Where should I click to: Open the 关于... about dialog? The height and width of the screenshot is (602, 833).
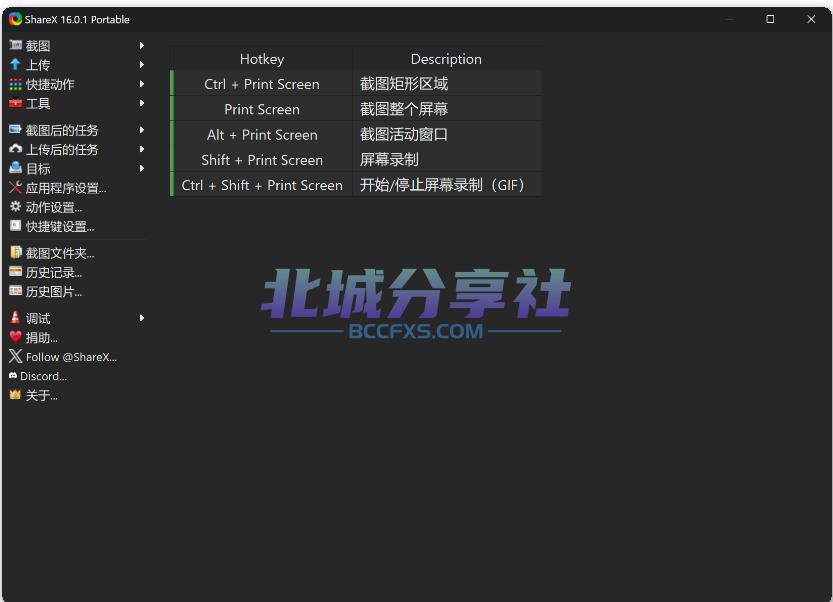tap(78, 395)
